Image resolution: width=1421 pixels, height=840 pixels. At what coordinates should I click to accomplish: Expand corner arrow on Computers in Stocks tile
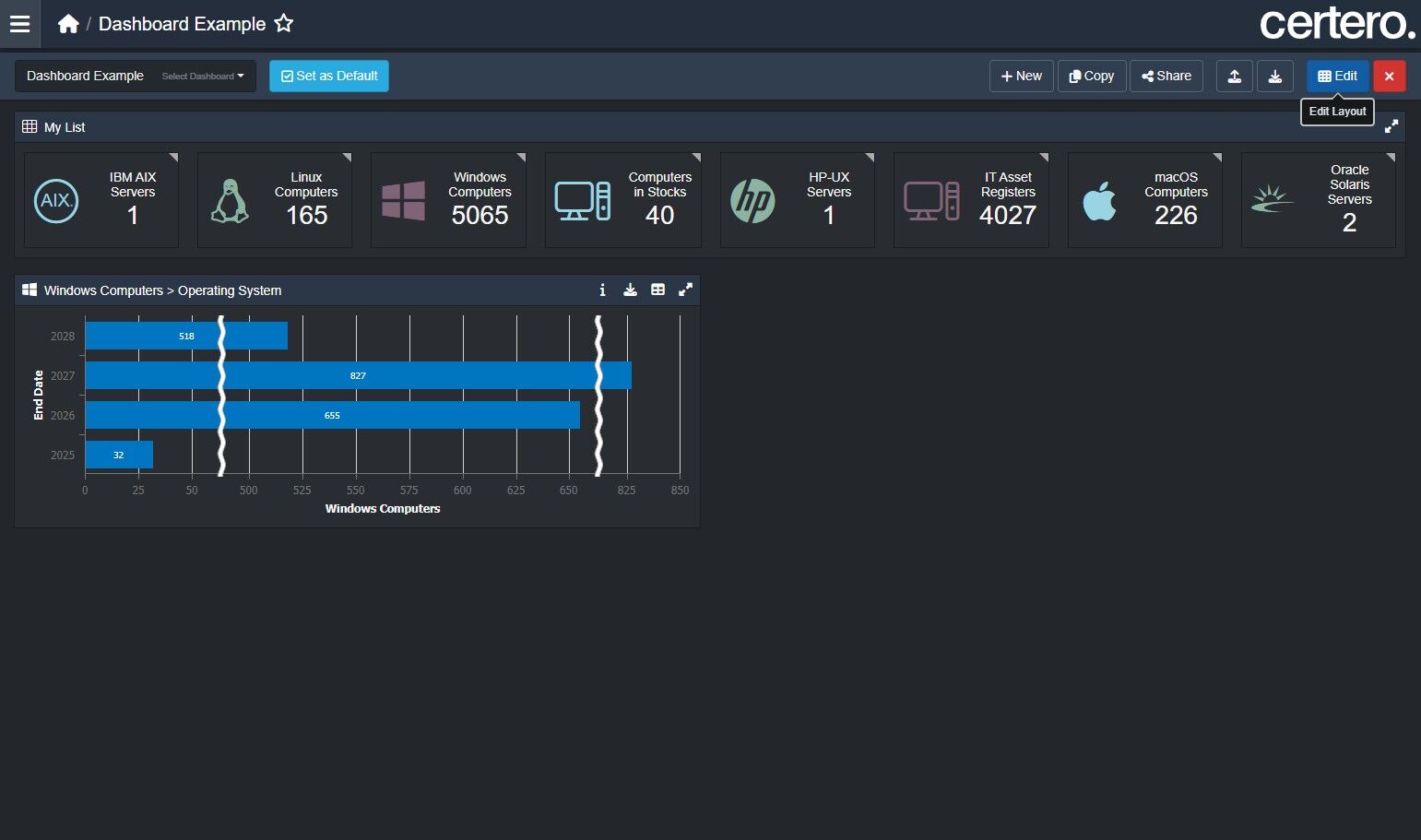click(x=695, y=158)
